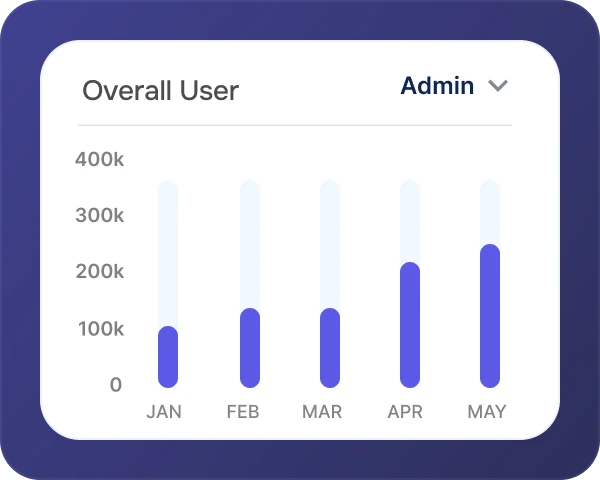Select the filled MAR bar
This screenshot has width=600, height=480.
click(x=330, y=348)
